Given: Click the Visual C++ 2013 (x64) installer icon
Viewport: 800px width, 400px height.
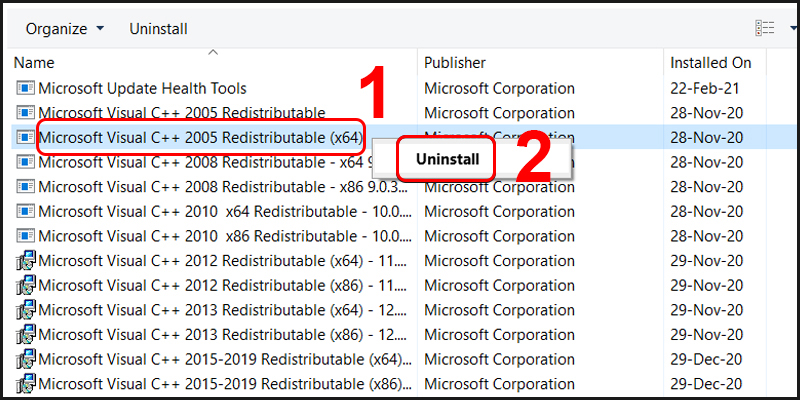Looking at the screenshot, I should click(26, 310).
